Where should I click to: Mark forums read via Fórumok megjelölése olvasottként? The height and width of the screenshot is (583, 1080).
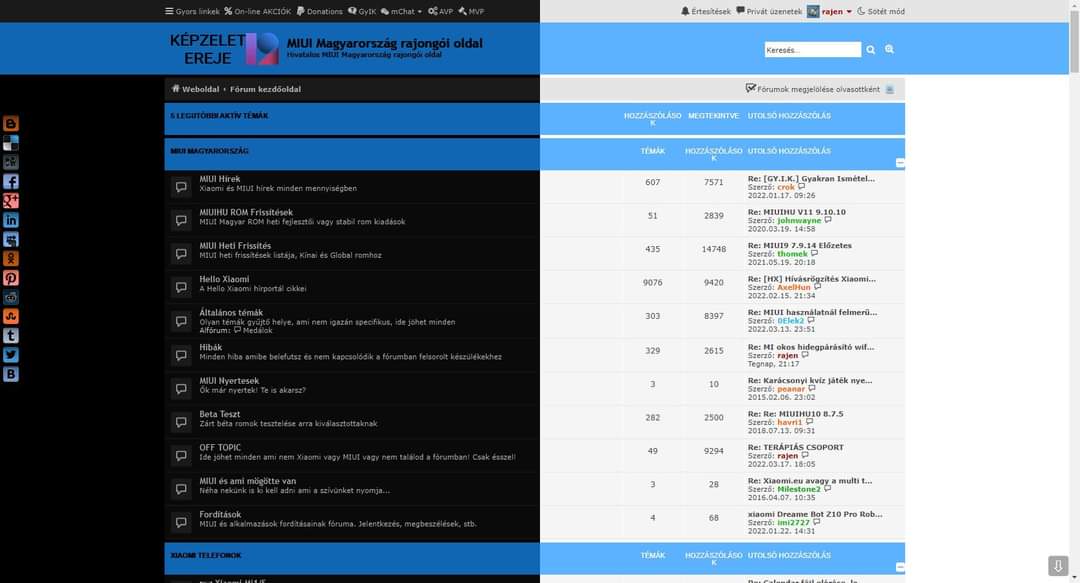pyautogui.click(x=813, y=89)
